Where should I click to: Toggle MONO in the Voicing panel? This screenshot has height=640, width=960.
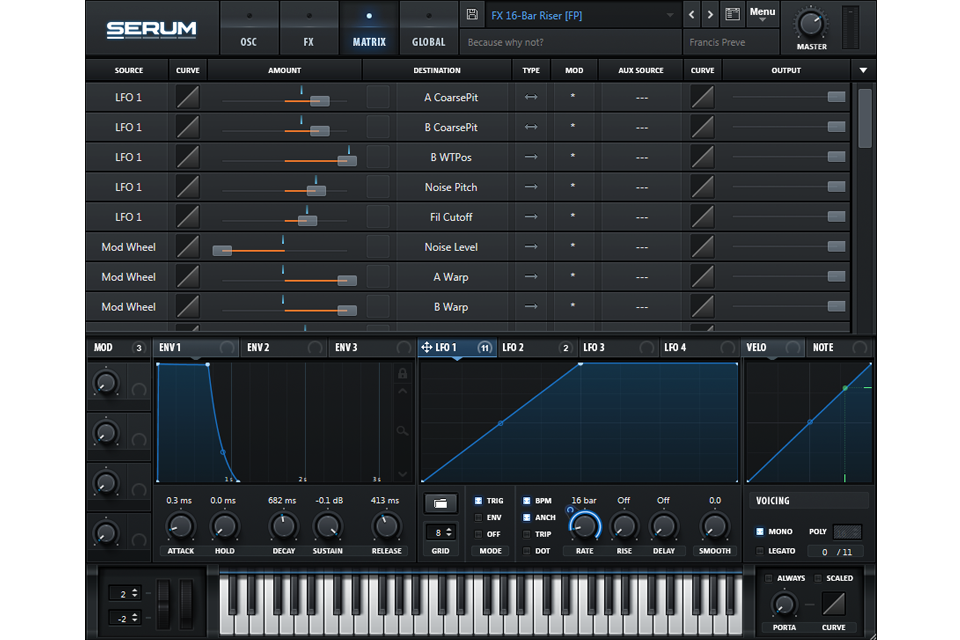pyautogui.click(x=774, y=532)
